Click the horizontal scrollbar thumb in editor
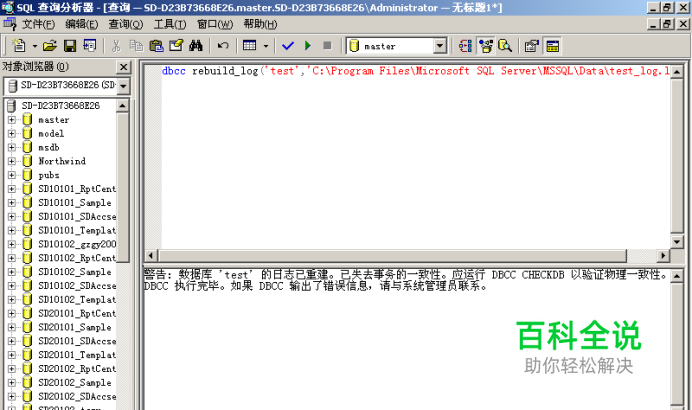Viewport: 692px width, 410px height. pos(392,256)
